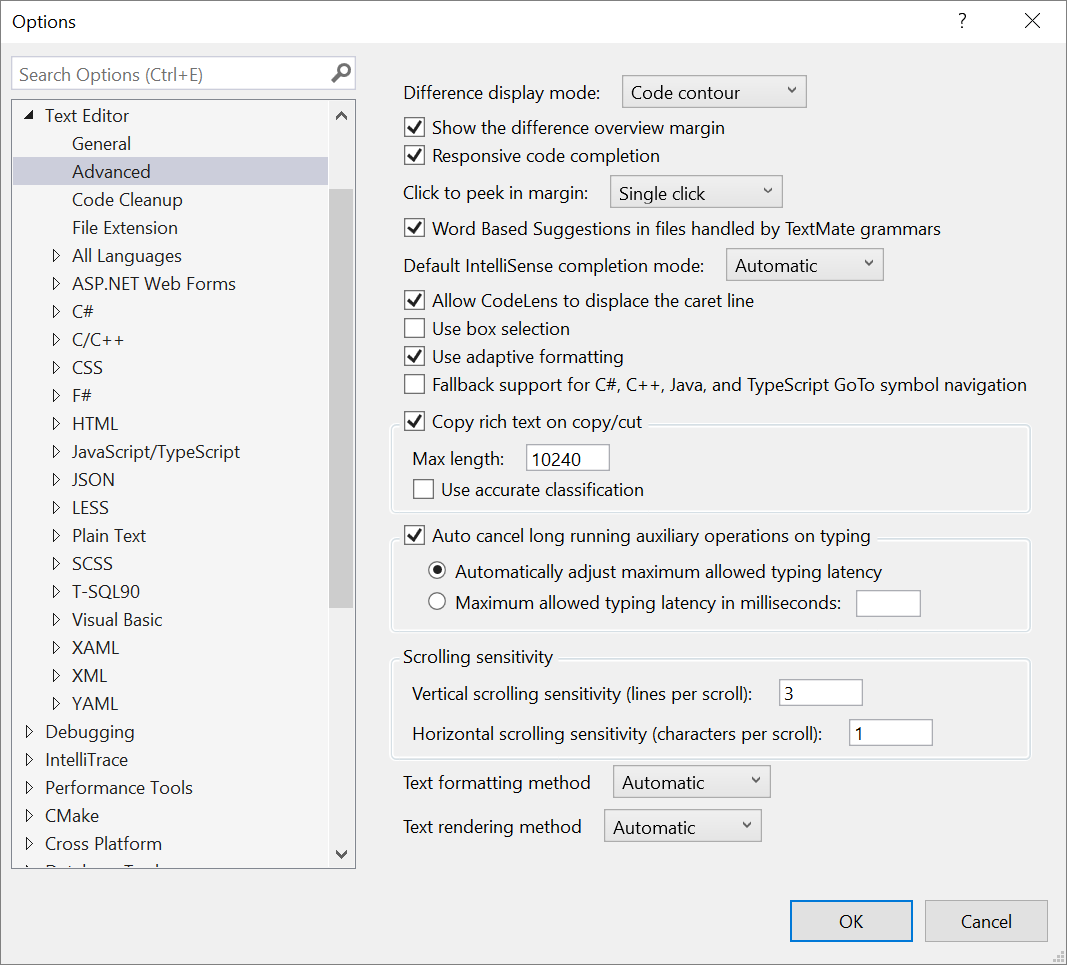The width and height of the screenshot is (1067, 965).
Task: Expand the ASP.NET Web Forms node
Action: pos(56,284)
